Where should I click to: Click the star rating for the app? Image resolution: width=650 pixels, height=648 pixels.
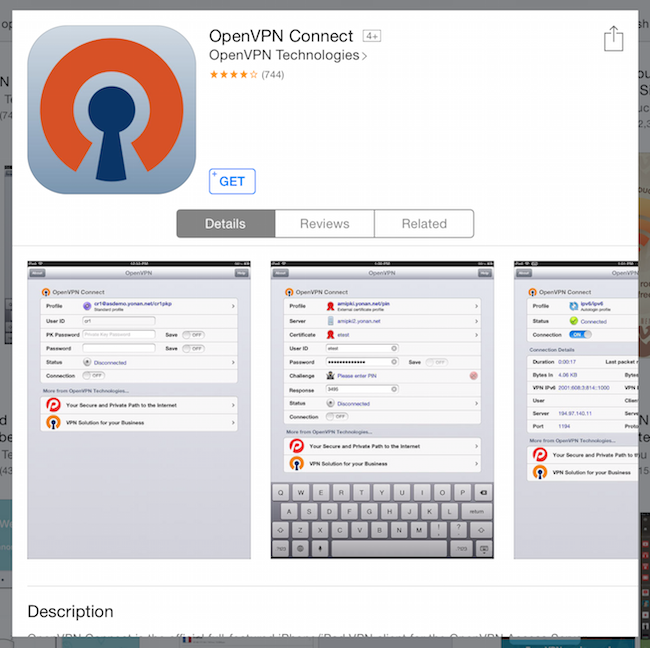(233, 75)
